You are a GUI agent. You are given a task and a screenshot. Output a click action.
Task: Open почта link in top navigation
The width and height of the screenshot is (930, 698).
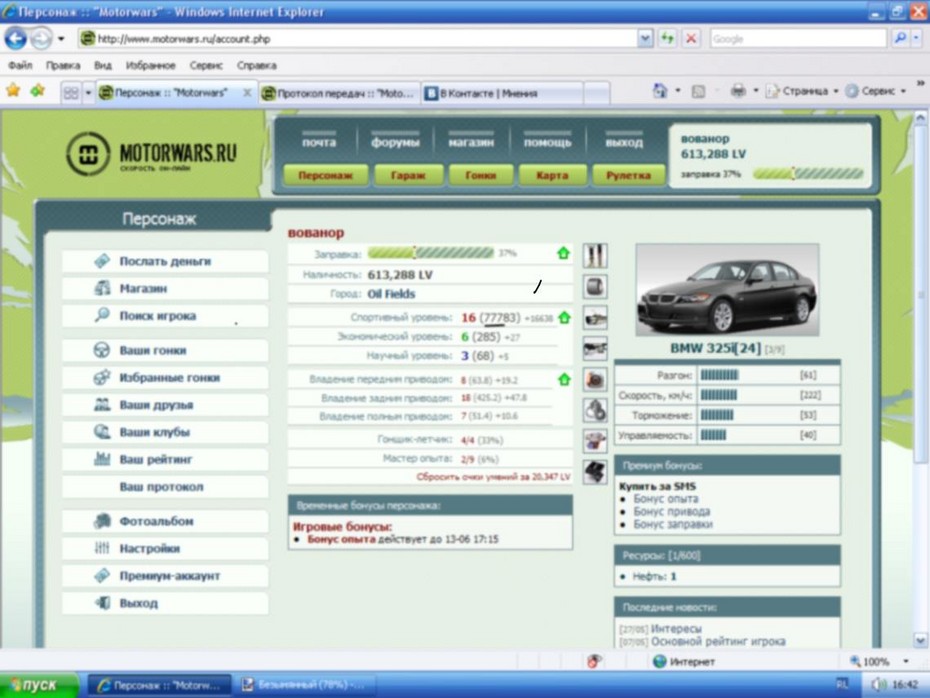click(319, 142)
